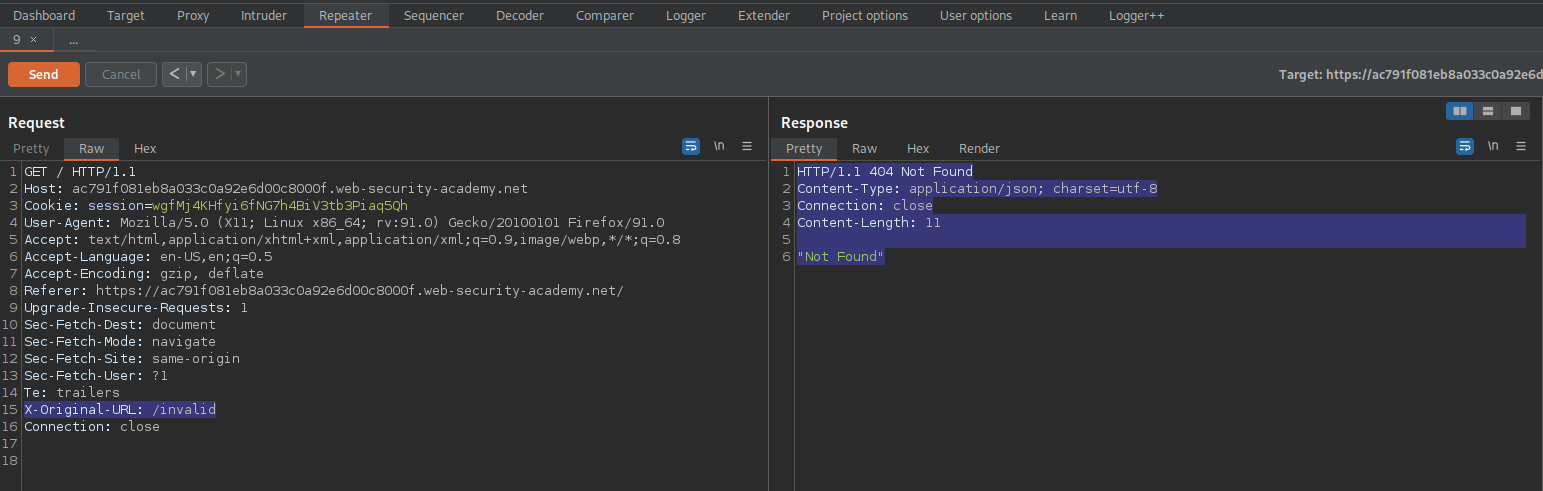Click the Content-Length: 11 response line
1543x491 pixels.
click(869, 223)
